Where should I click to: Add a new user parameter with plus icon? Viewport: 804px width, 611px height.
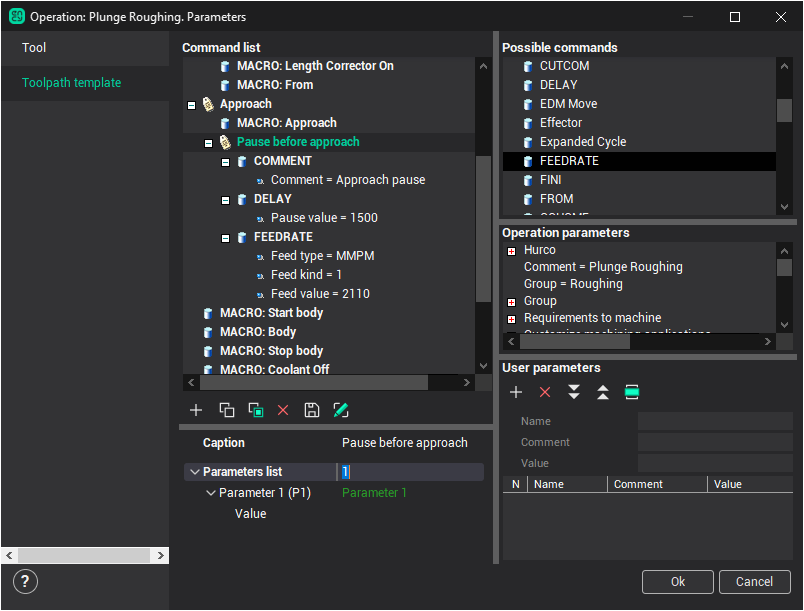[x=516, y=392]
